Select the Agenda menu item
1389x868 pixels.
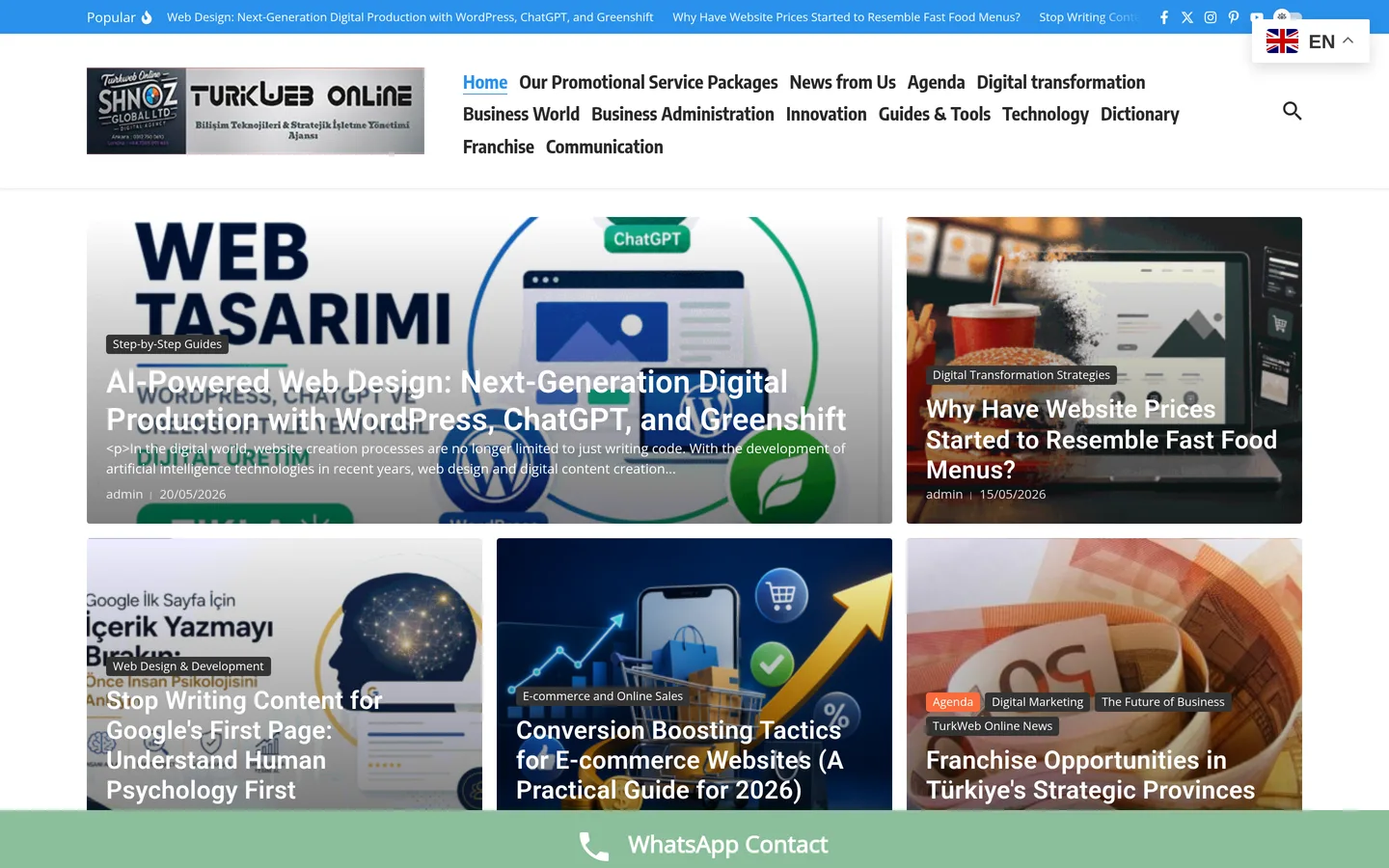pos(936,82)
